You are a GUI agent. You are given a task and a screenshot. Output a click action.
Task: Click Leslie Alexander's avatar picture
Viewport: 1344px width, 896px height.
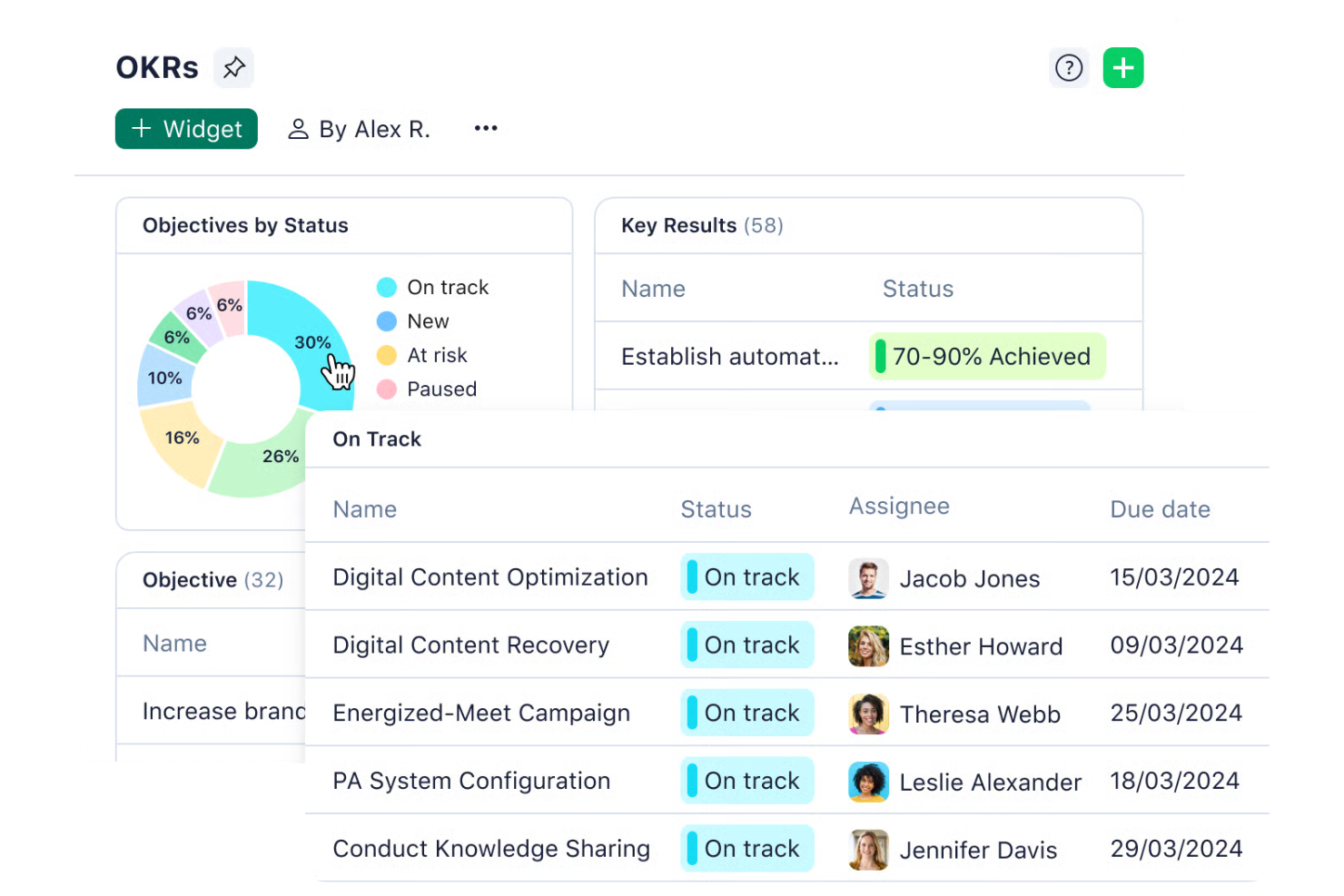[867, 782]
